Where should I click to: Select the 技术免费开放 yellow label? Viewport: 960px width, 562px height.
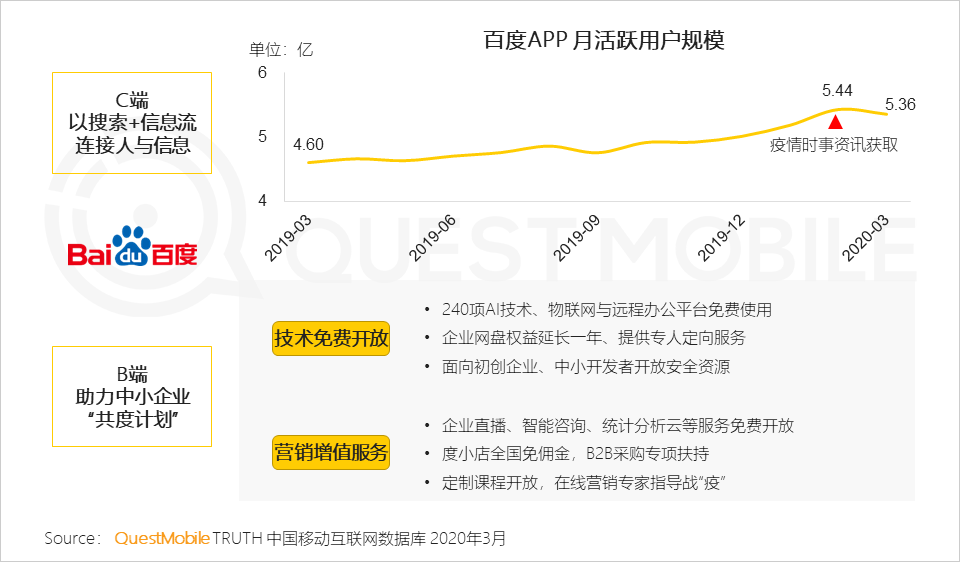[x=331, y=339]
